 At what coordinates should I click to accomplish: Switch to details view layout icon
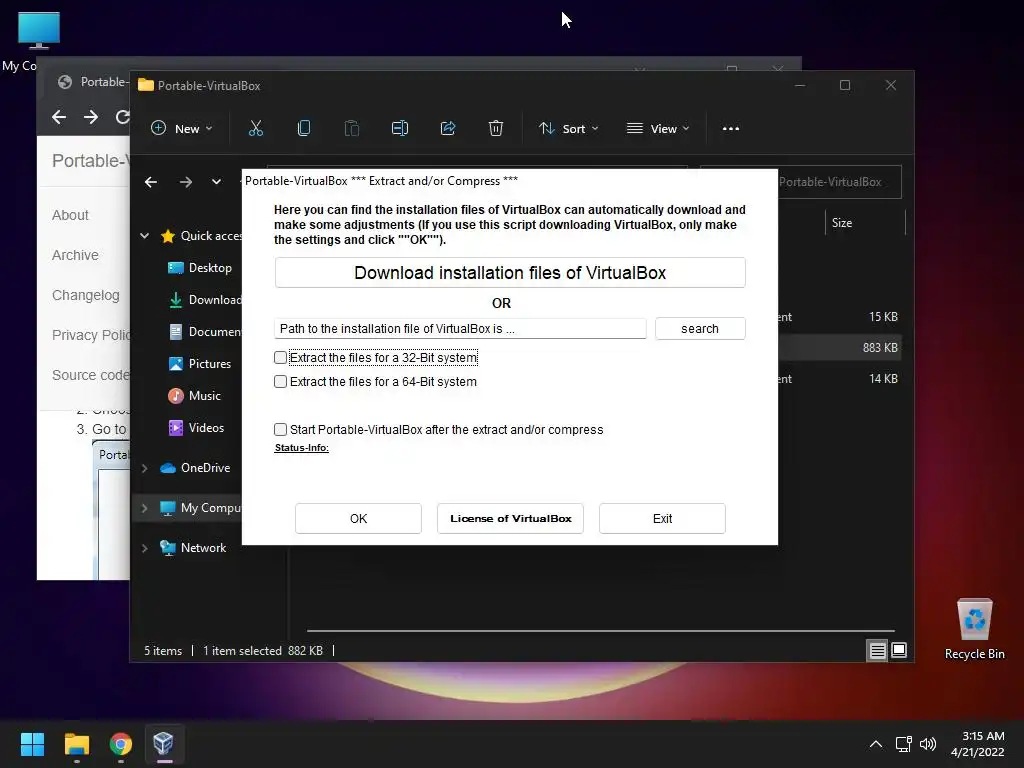(877, 650)
